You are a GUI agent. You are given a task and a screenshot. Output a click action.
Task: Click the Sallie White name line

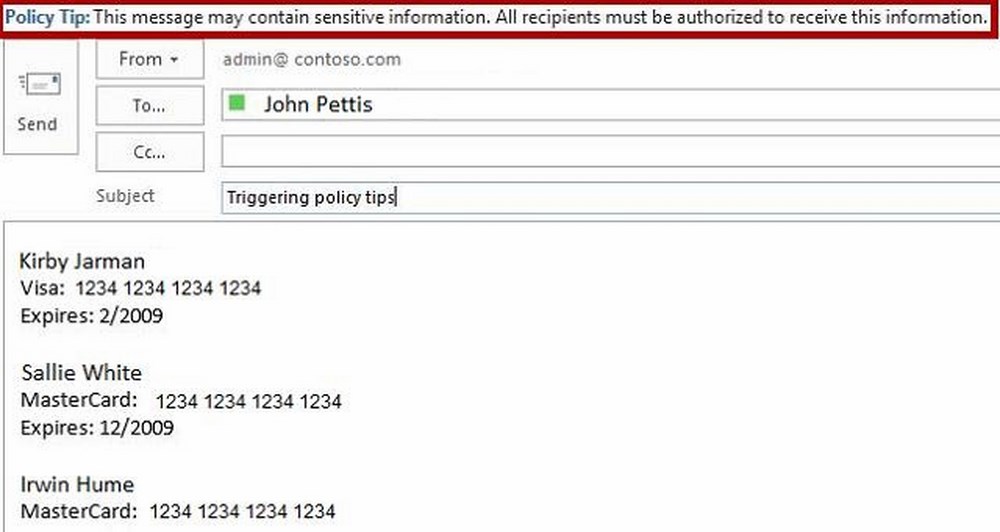[x=82, y=373]
